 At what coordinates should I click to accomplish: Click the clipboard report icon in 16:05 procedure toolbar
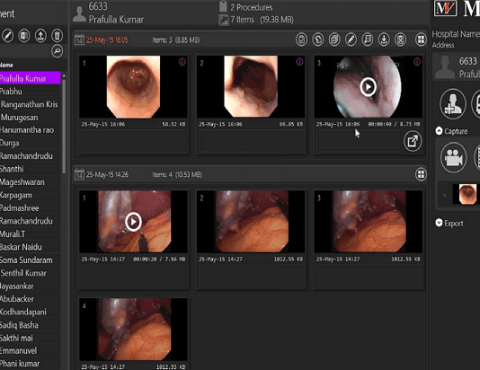301,40
